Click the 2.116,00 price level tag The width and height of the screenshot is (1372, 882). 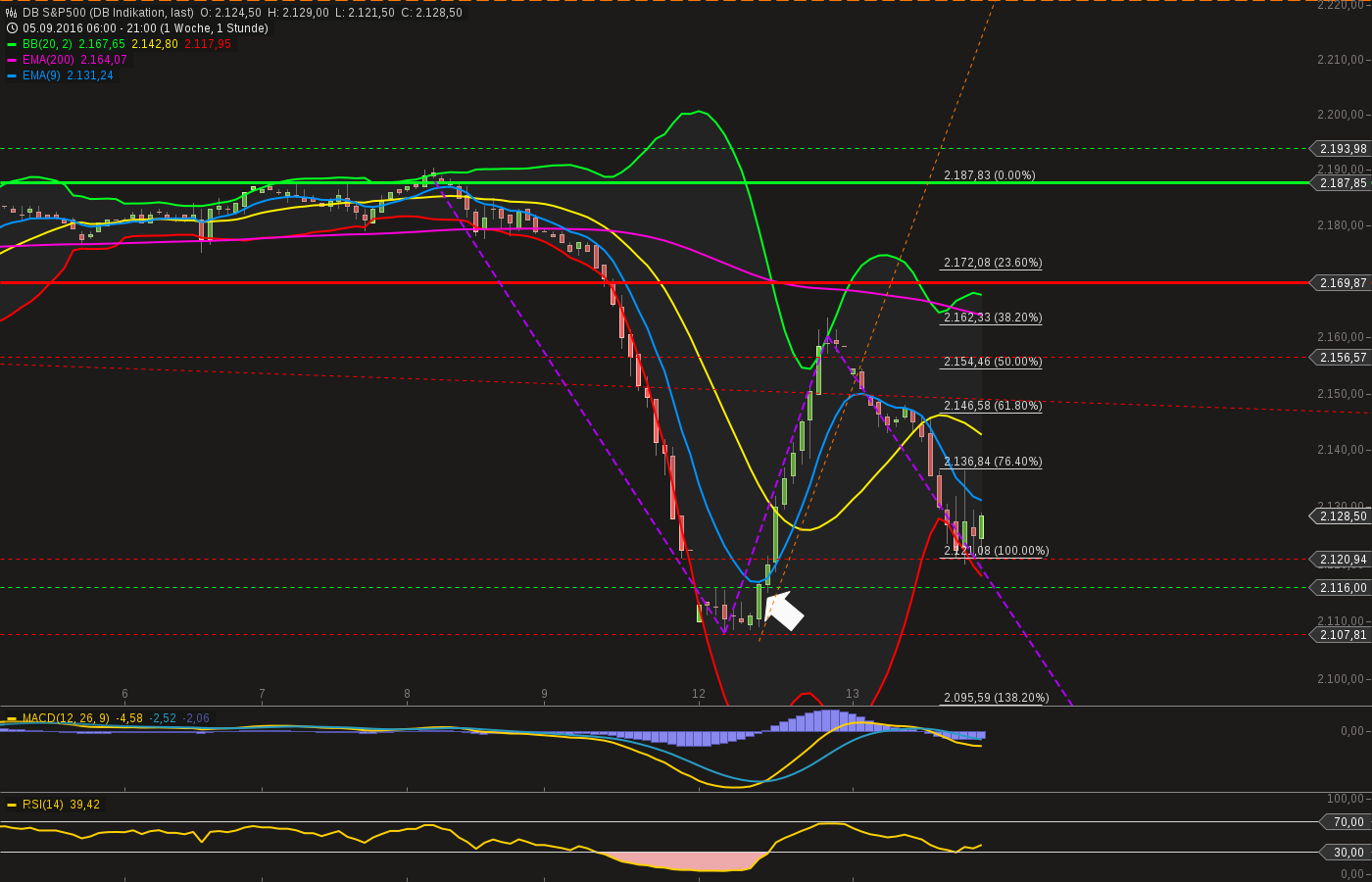[x=1341, y=588]
